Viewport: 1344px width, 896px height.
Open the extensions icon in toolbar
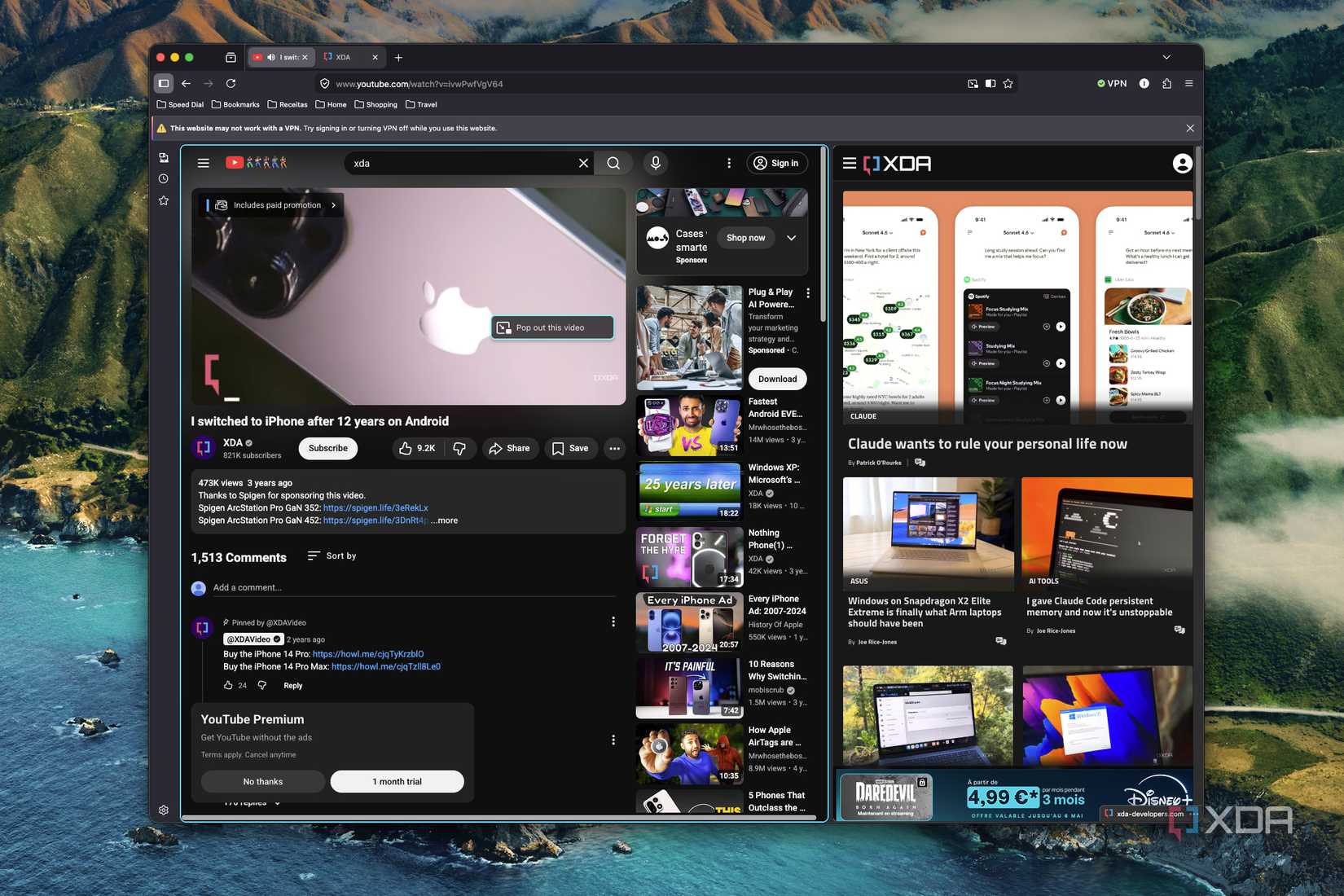[x=1166, y=83]
